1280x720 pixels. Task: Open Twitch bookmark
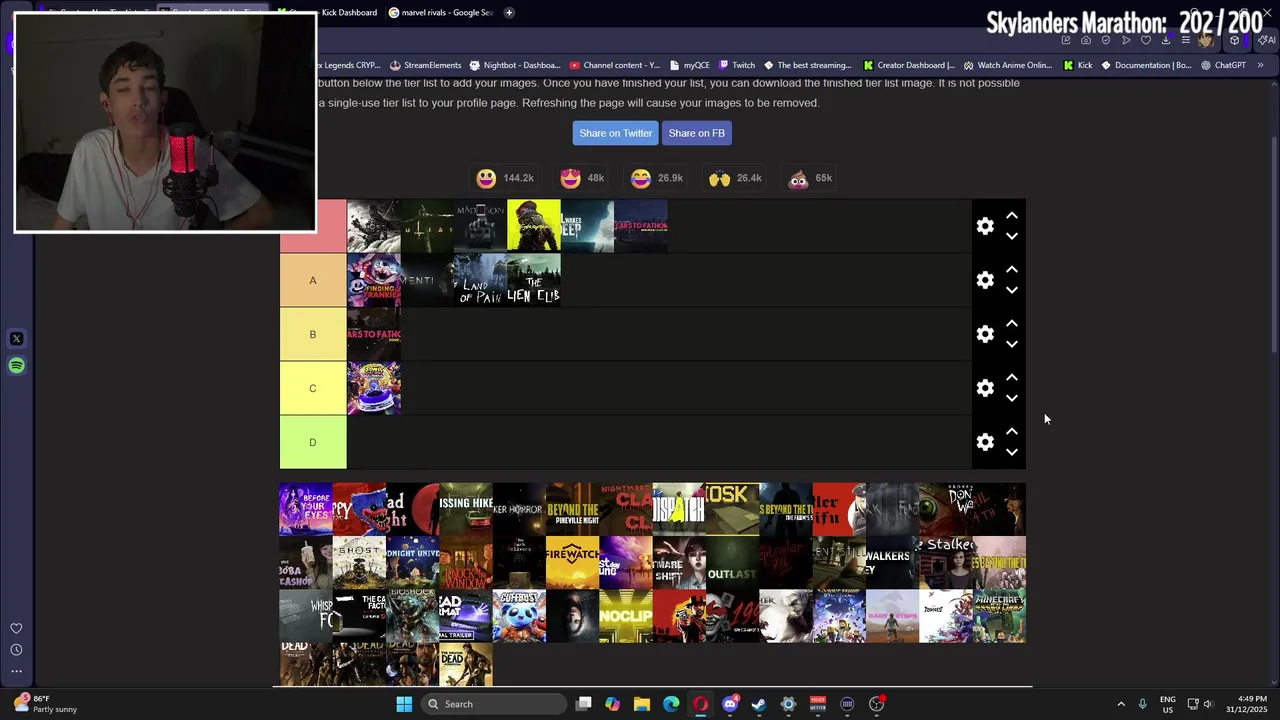[x=737, y=65]
